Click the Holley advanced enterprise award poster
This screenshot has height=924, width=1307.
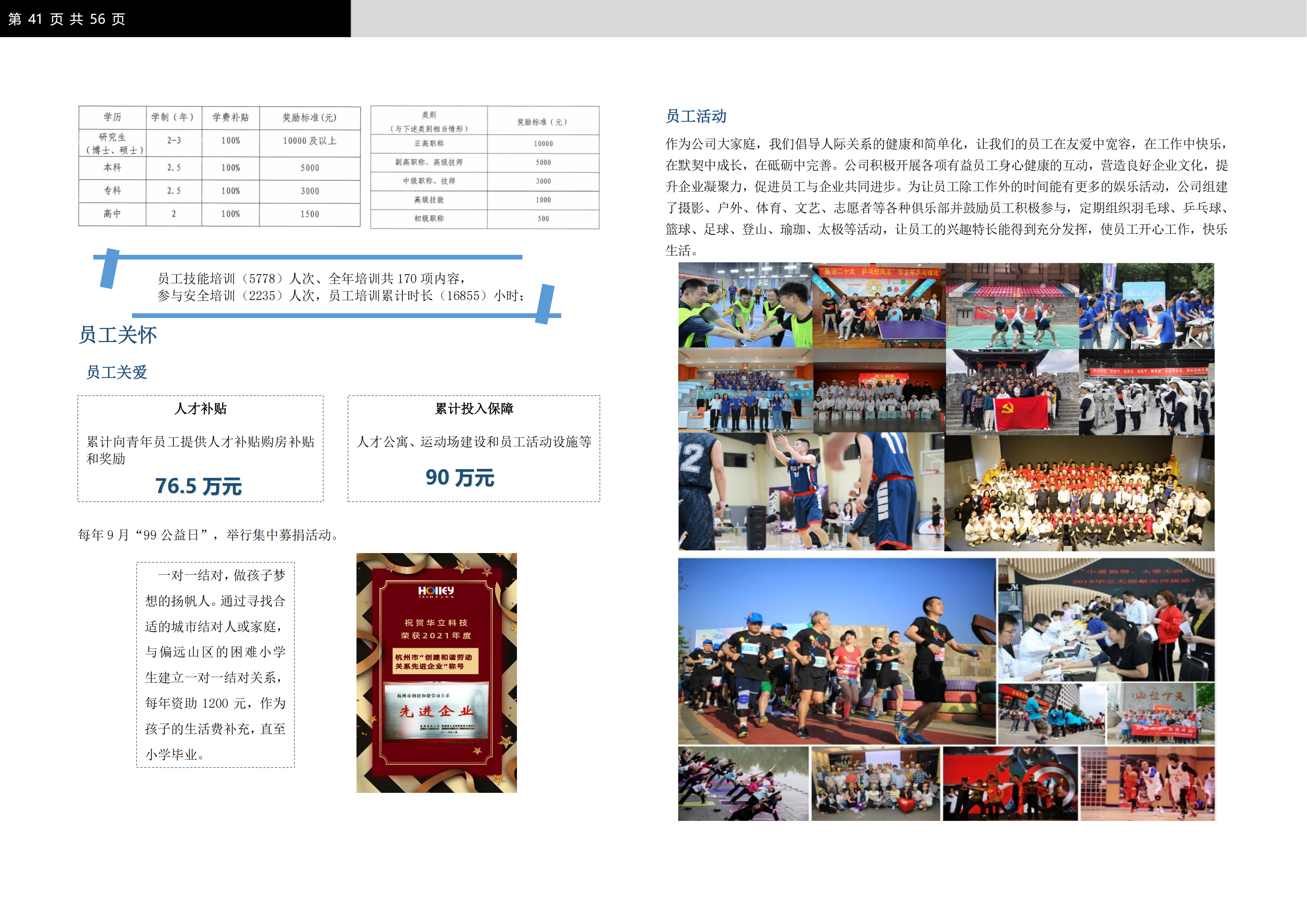coord(436,672)
